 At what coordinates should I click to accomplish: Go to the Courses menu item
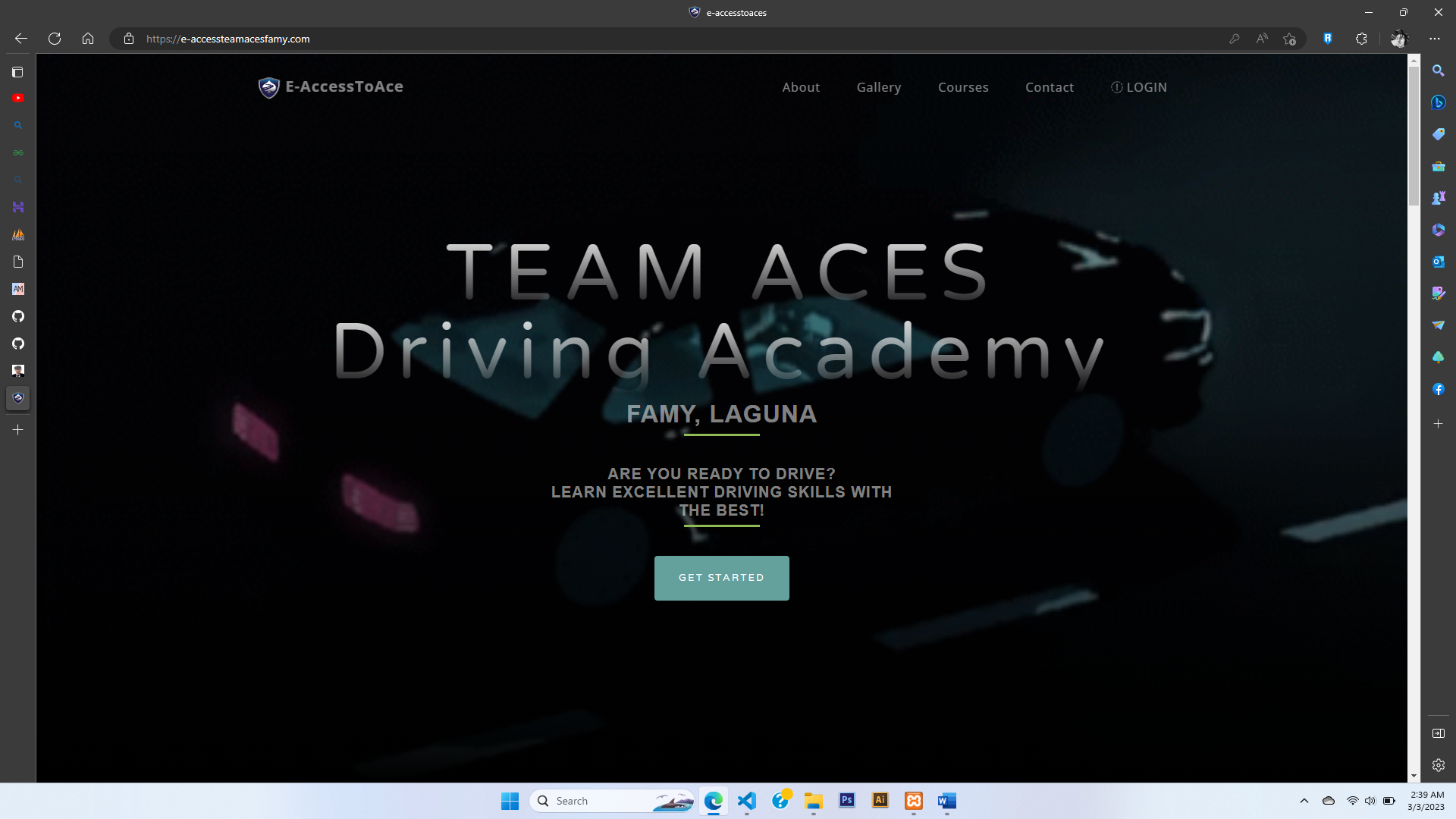click(x=963, y=87)
